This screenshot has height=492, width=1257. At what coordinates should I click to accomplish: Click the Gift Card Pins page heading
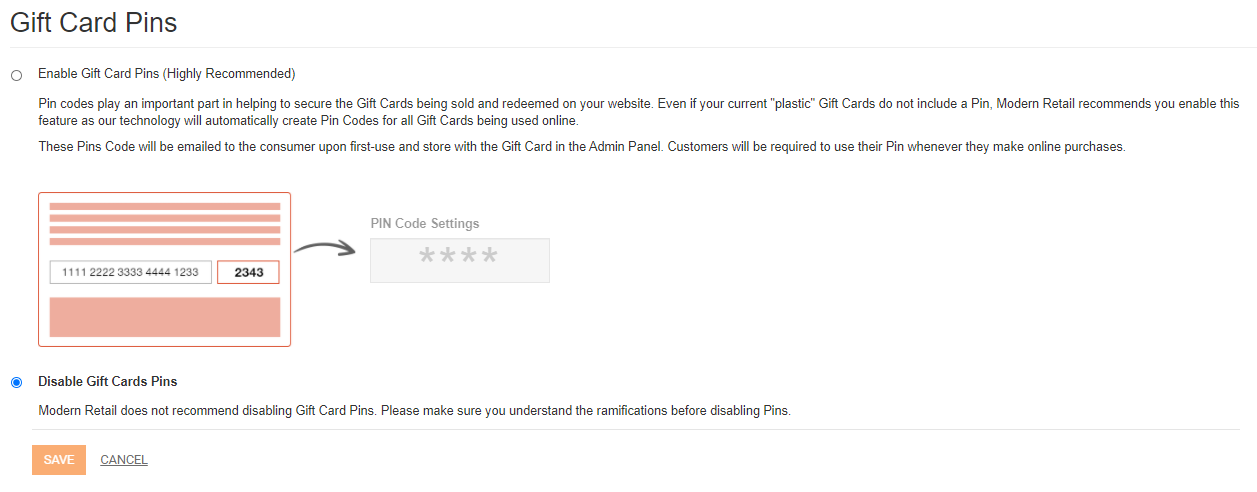tap(94, 22)
